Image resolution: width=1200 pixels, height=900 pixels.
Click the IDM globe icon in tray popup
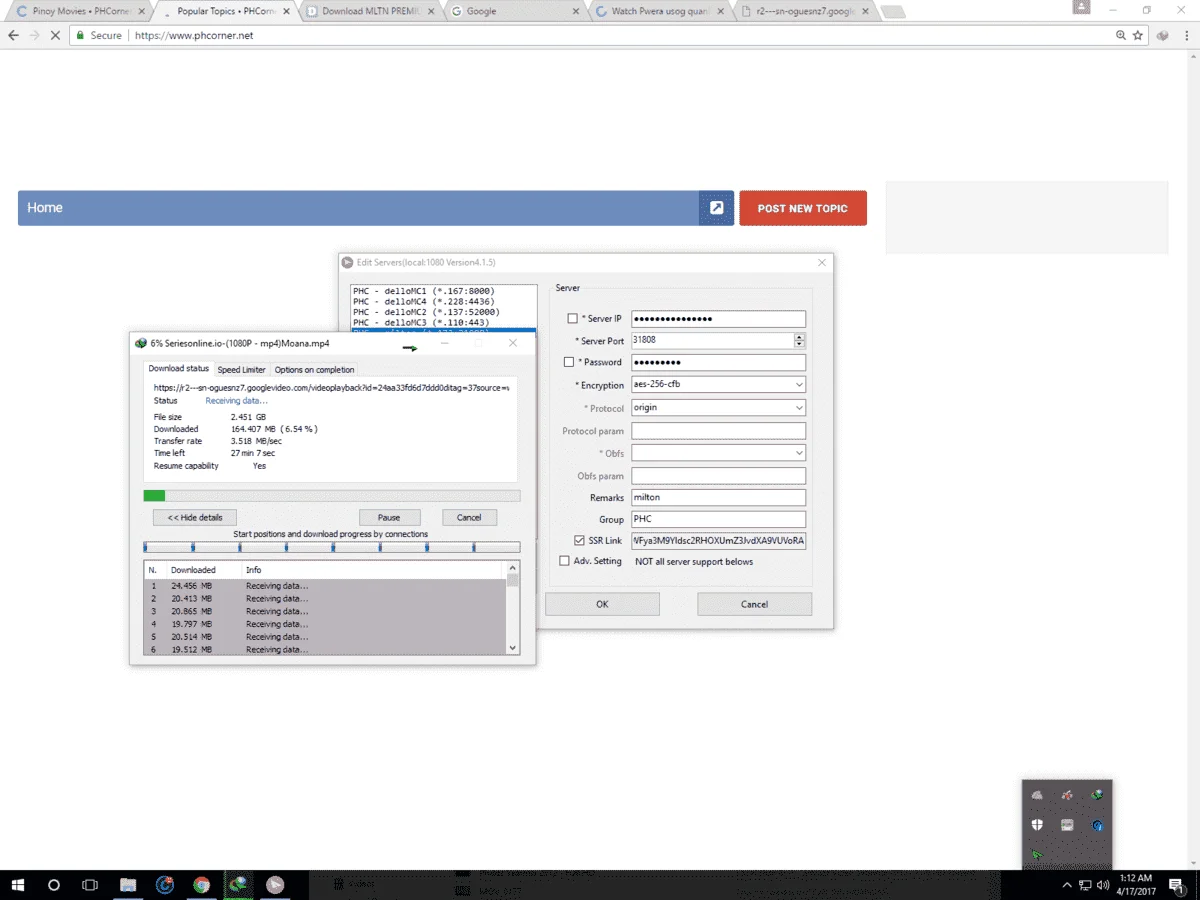click(1097, 795)
